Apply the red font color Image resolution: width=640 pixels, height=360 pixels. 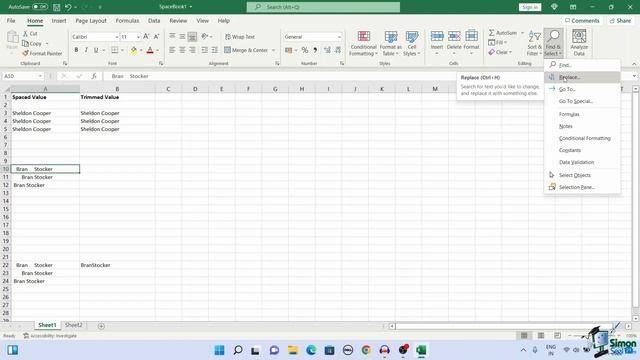pyautogui.click(x=150, y=50)
